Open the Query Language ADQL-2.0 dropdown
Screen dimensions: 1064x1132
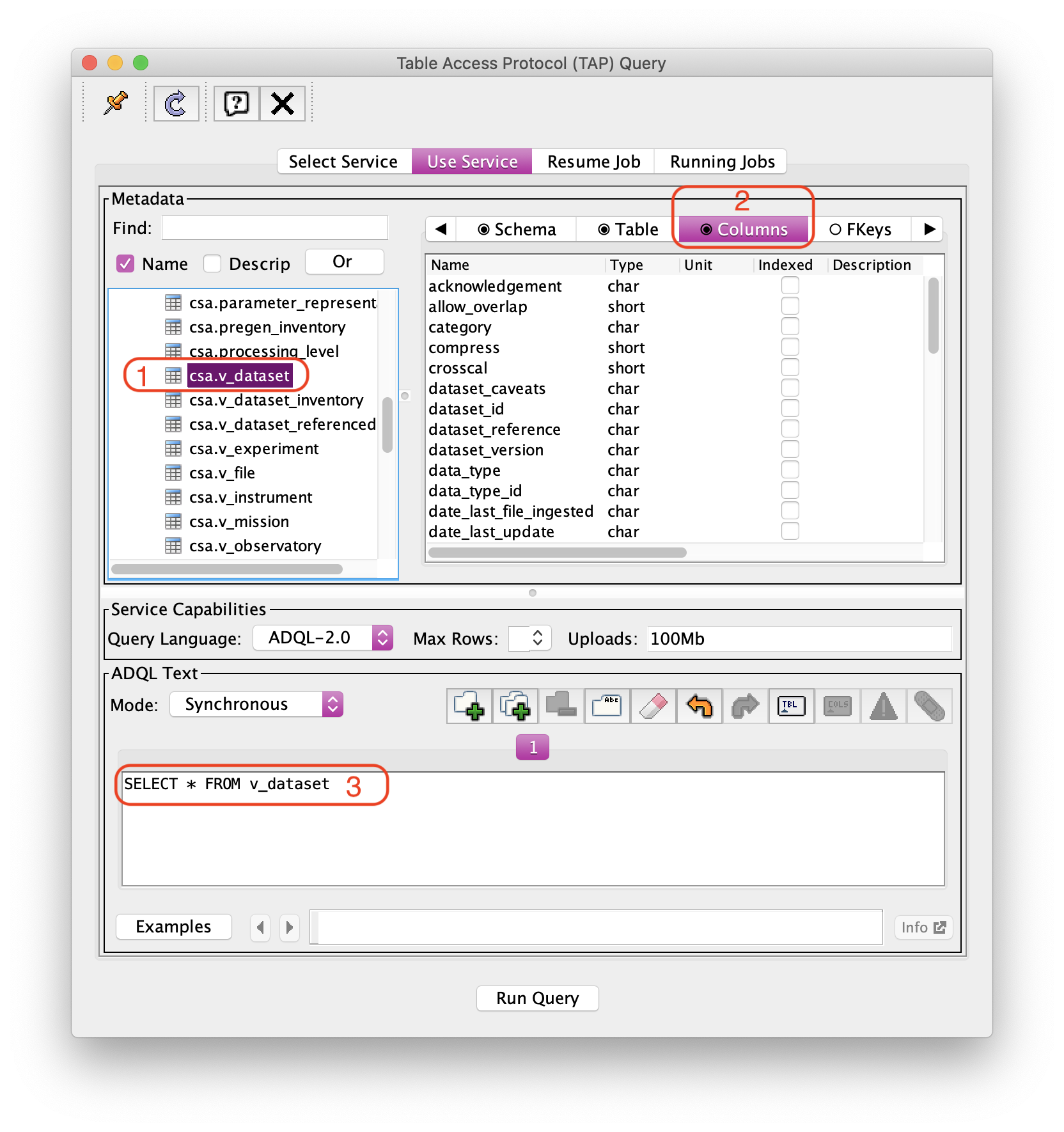(323, 638)
